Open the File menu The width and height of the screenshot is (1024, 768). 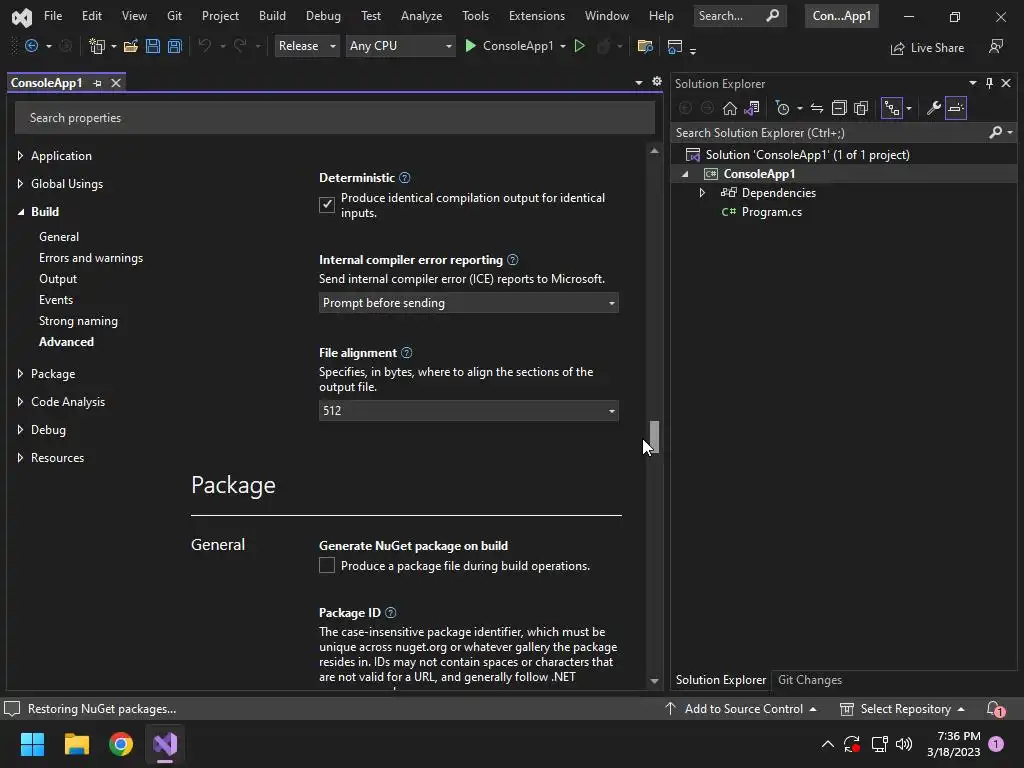(x=53, y=16)
